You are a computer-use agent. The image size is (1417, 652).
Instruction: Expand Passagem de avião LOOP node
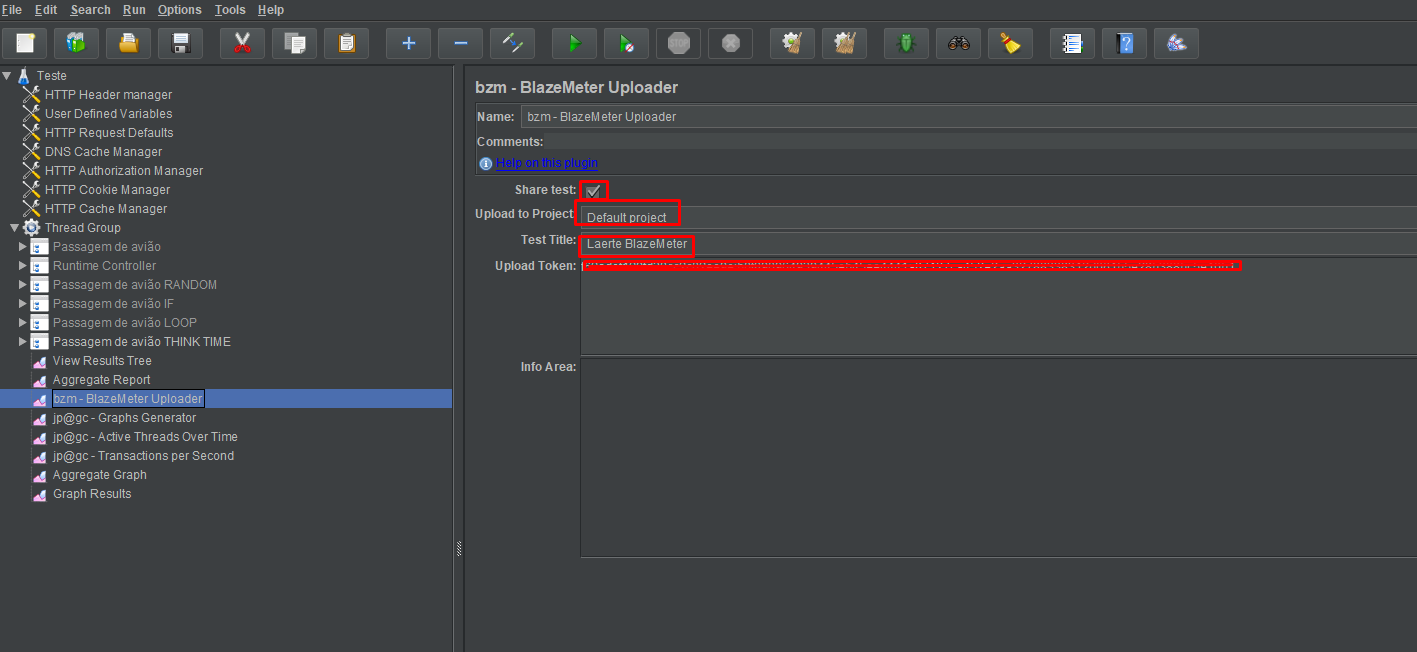click(23, 322)
